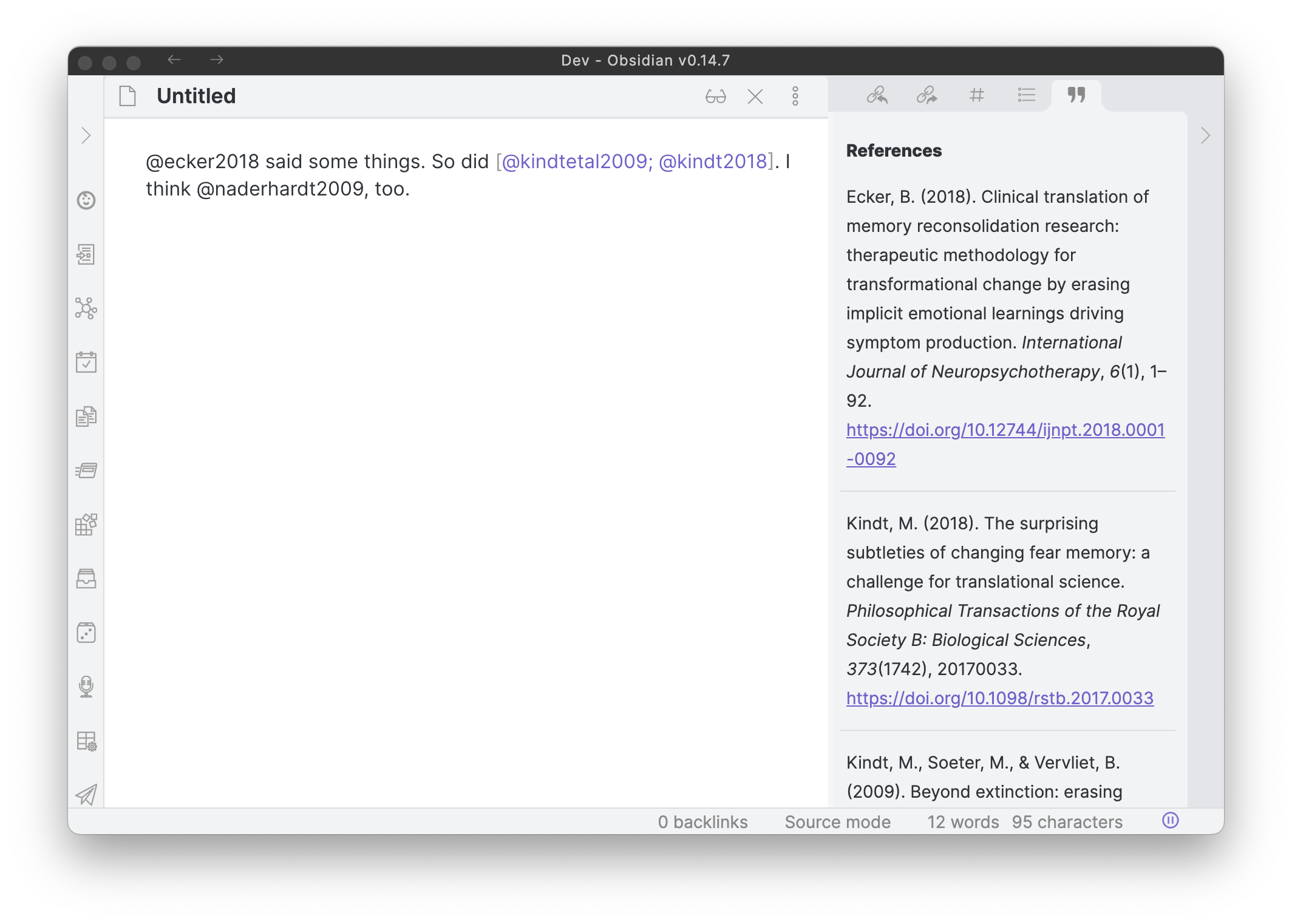The width and height of the screenshot is (1292, 924).
Task: Open the quick switcher icon in ribbon
Action: [86, 254]
